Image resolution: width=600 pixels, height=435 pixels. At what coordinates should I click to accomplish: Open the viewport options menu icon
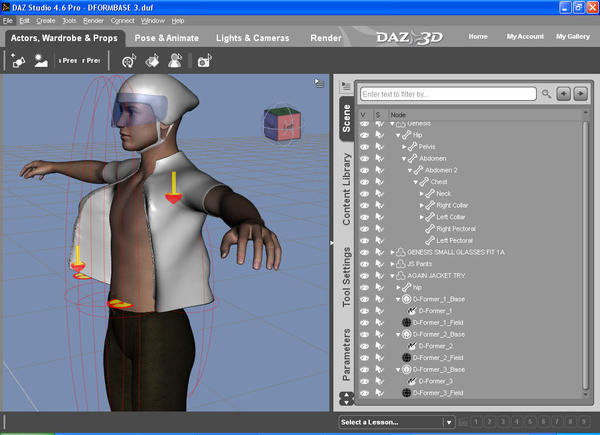[319, 83]
